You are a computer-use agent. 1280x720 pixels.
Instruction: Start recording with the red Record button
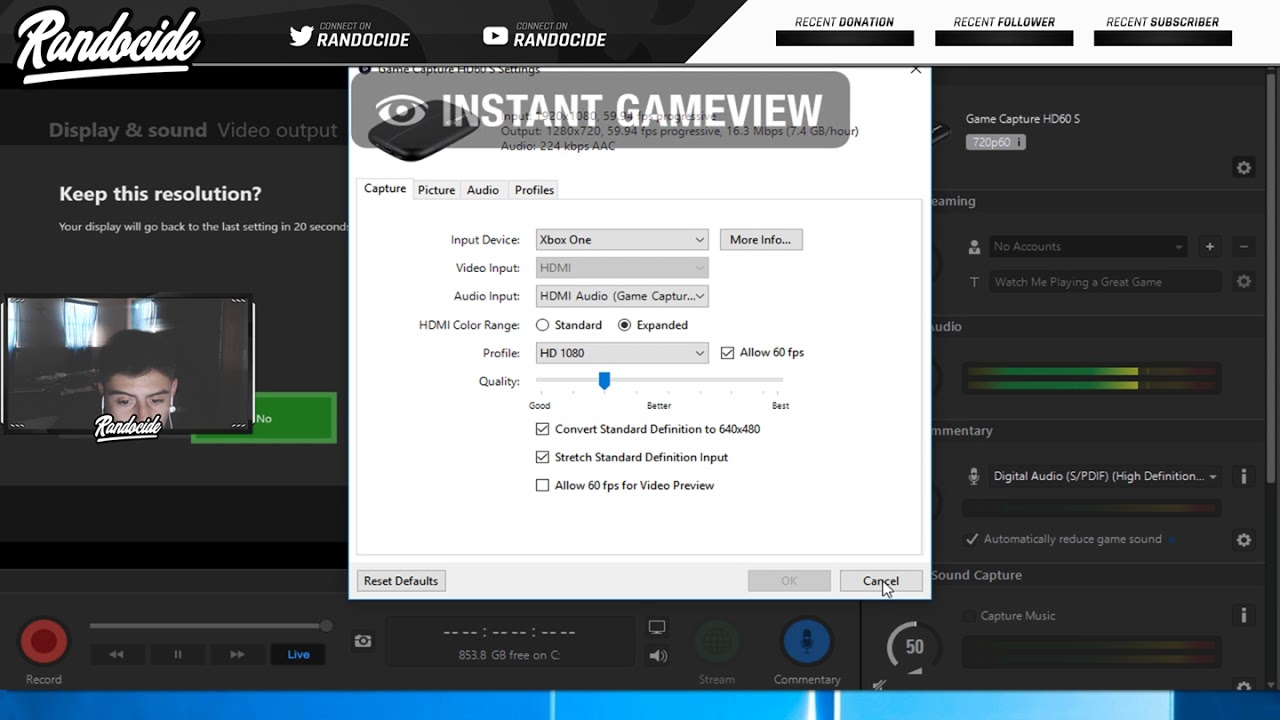pos(44,642)
